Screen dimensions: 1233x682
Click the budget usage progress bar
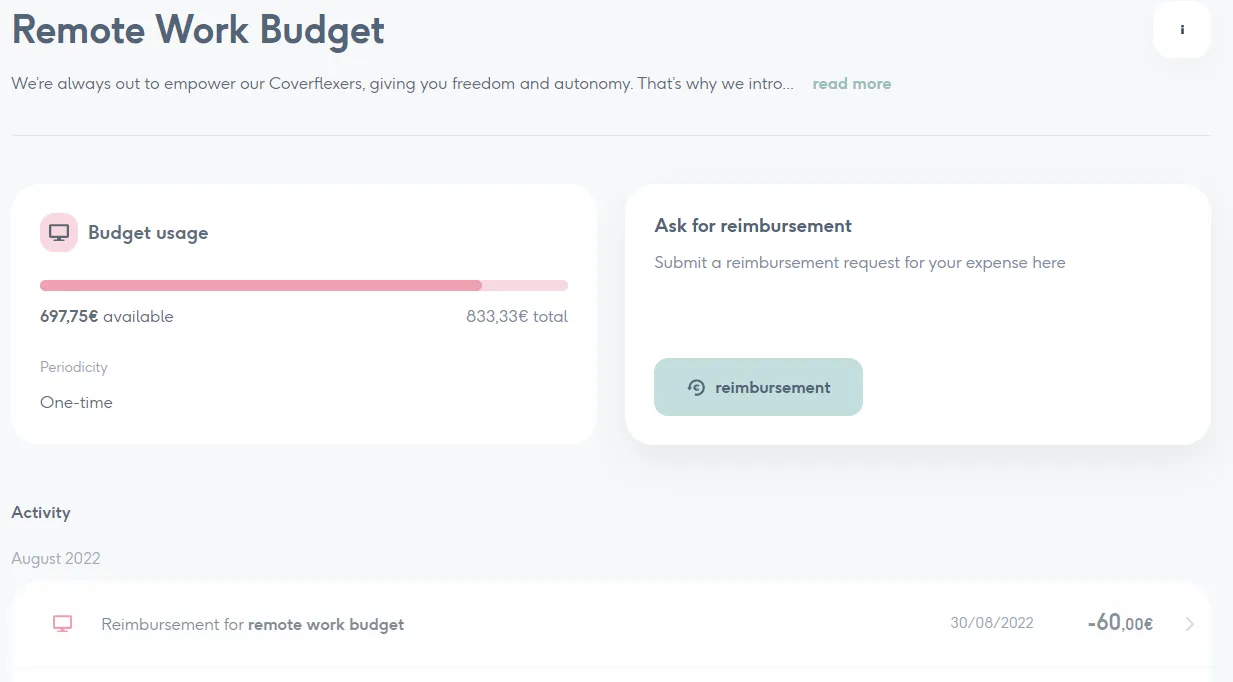tap(303, 286)
